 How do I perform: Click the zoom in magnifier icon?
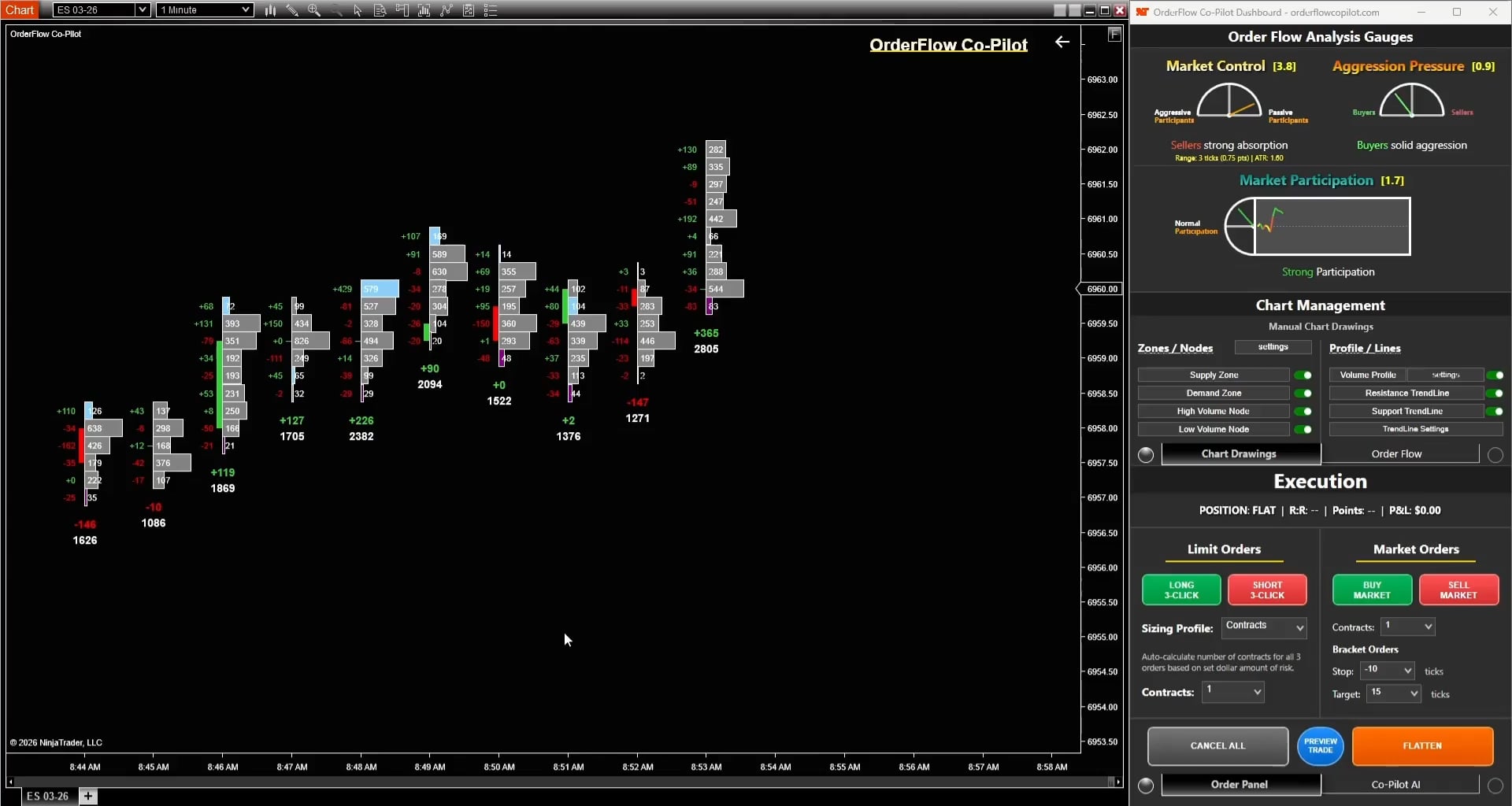(x=314, y=10)
